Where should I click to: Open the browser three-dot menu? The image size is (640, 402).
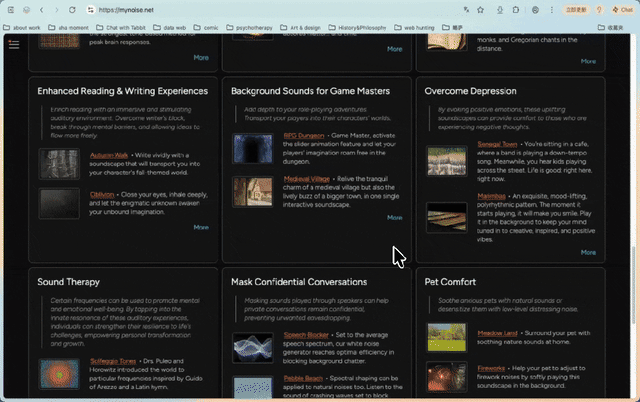click(551, 10)
